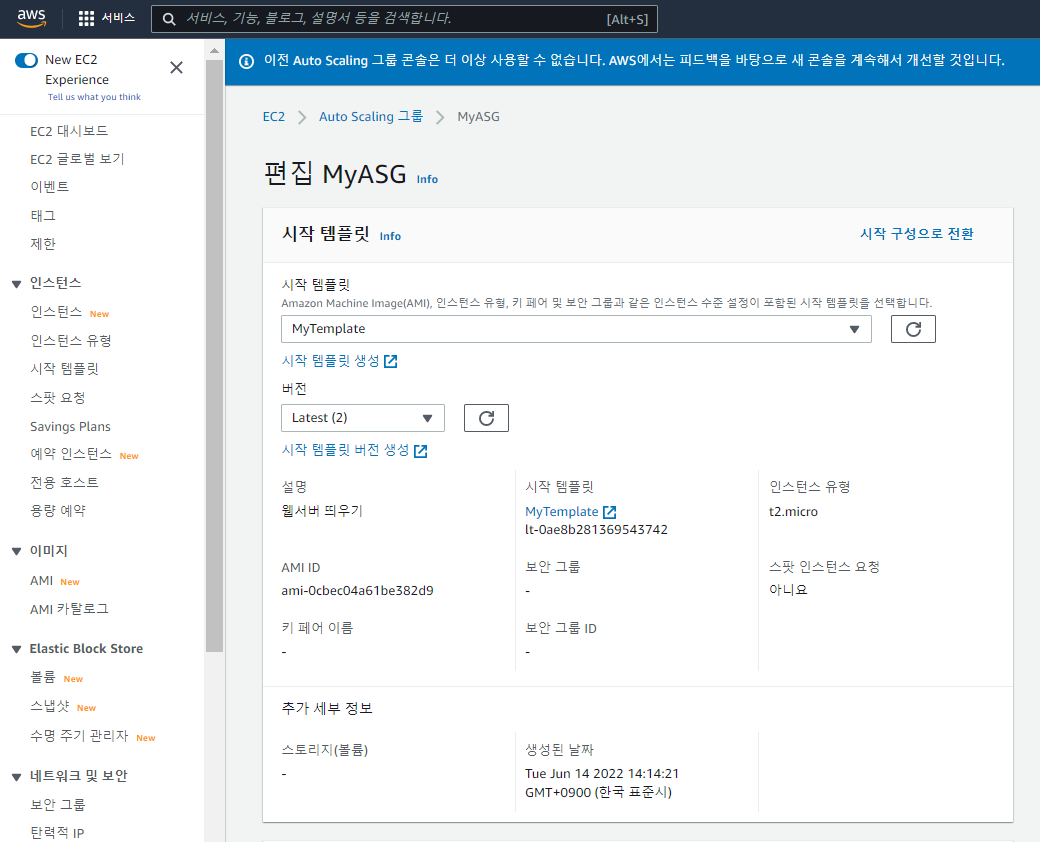
Task: Click 시작 템플릿 버전 생성 link
Action: pos(346,451)
